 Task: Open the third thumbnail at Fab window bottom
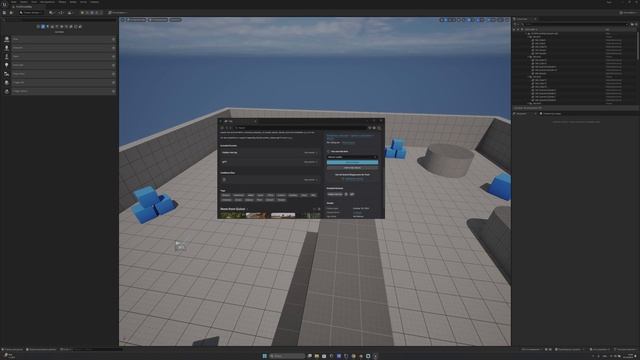[283, 215]
